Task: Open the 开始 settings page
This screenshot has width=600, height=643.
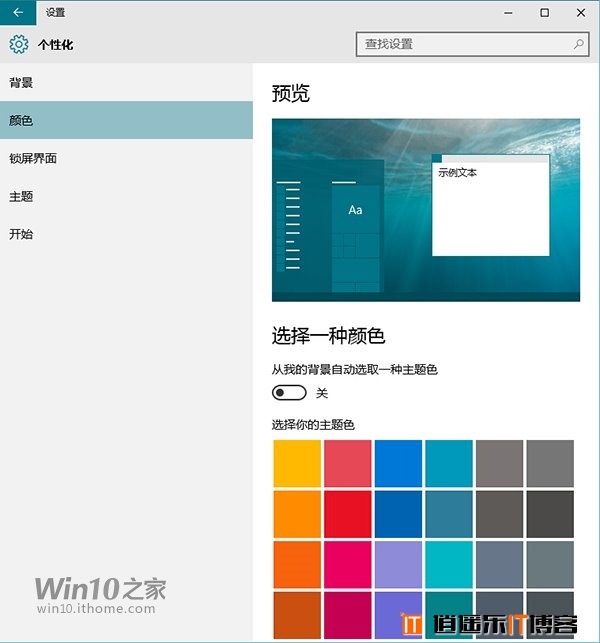Action: (126, 234)
